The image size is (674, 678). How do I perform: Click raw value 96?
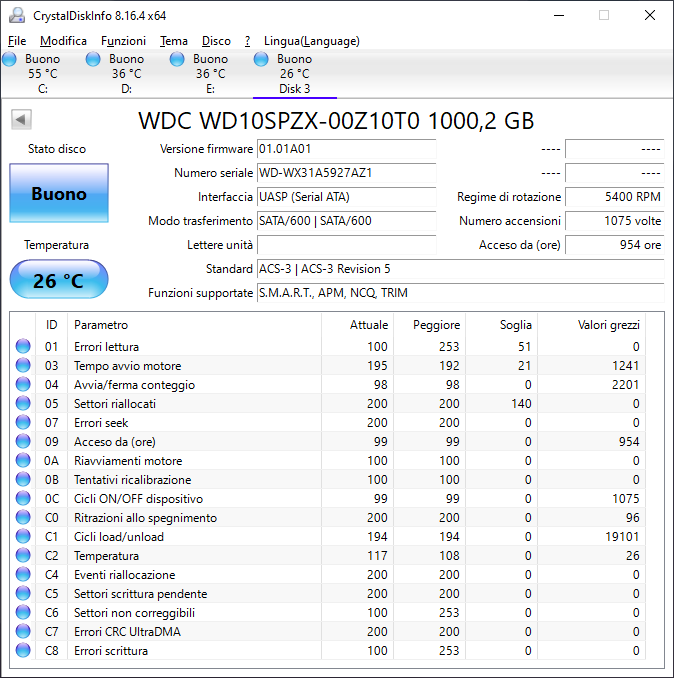632,518
